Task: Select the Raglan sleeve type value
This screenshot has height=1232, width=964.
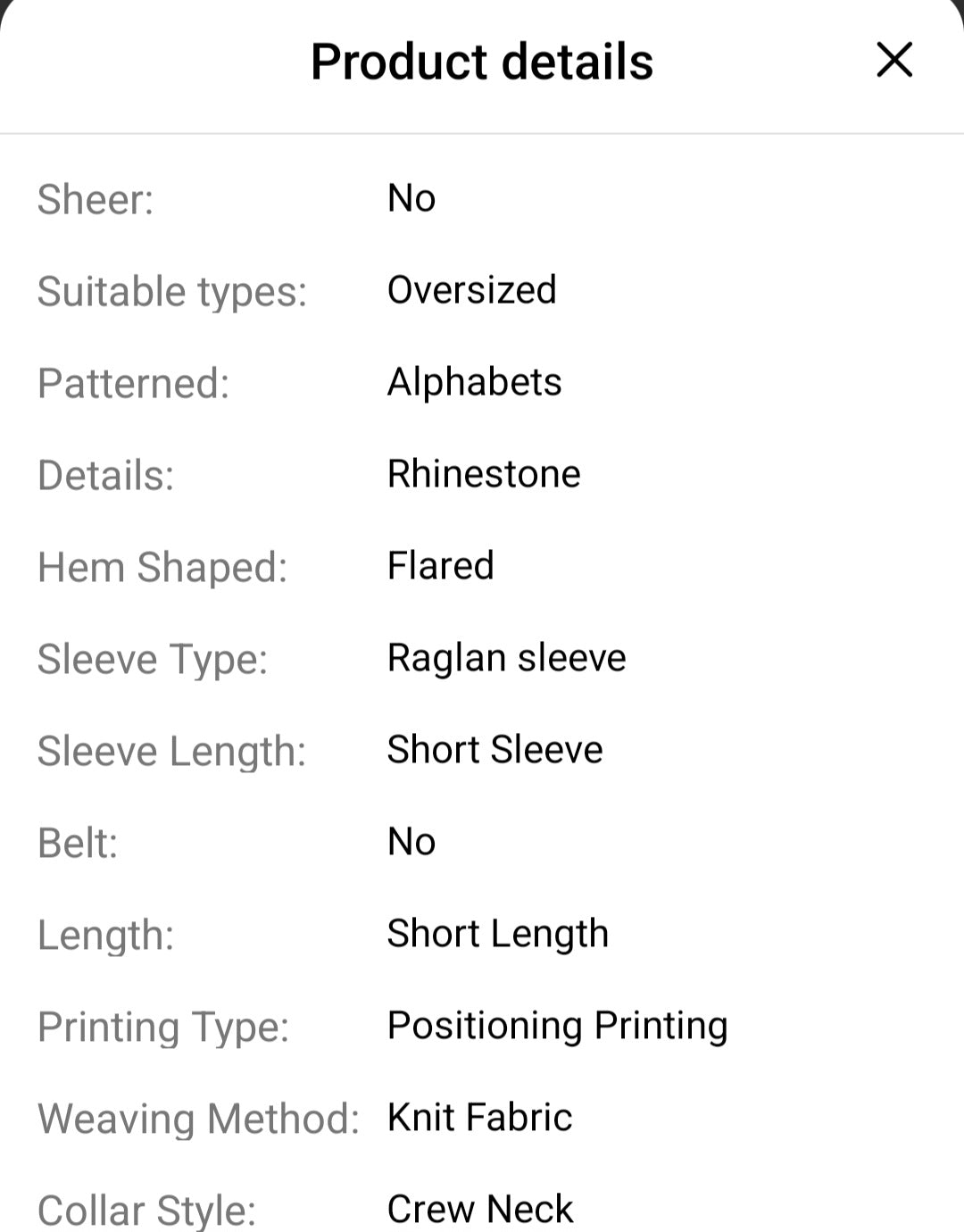Action: [x=505, y=658]
